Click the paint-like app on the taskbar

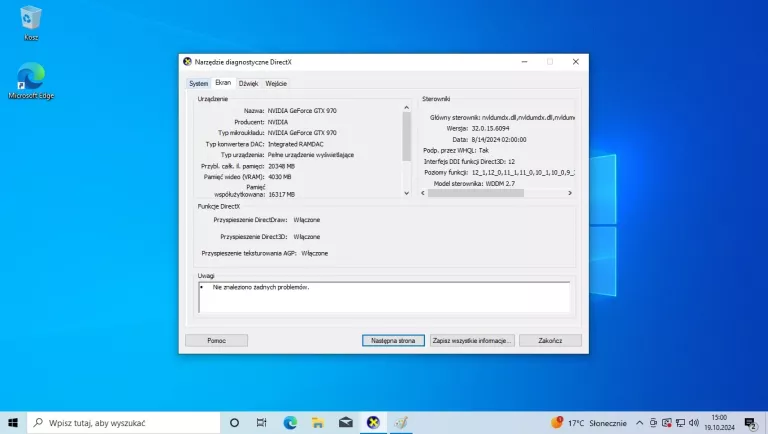(x=401, y=423)
